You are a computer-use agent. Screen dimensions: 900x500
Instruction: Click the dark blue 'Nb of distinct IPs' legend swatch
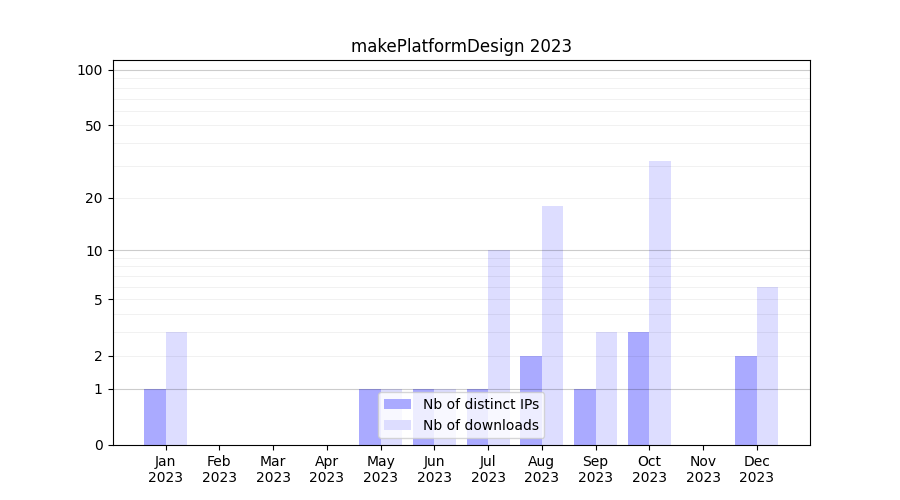pos(398,404)
